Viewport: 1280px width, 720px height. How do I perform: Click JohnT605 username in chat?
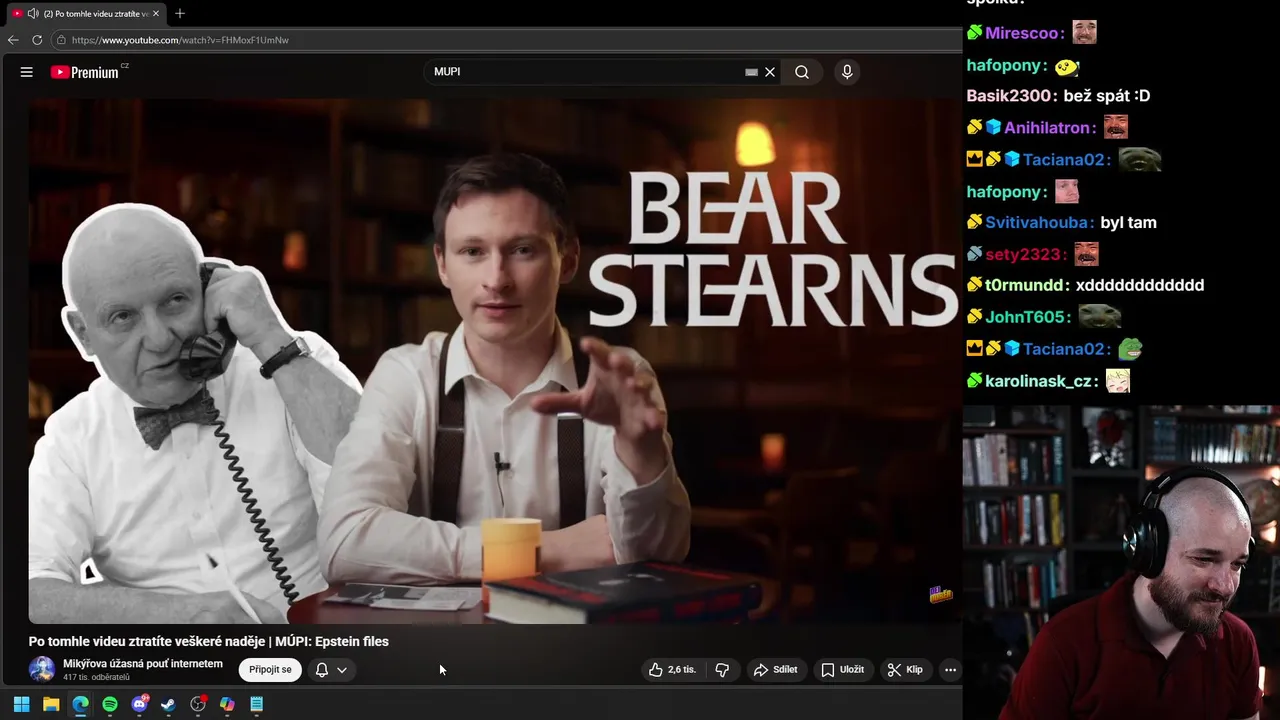tap(1025, 317)
